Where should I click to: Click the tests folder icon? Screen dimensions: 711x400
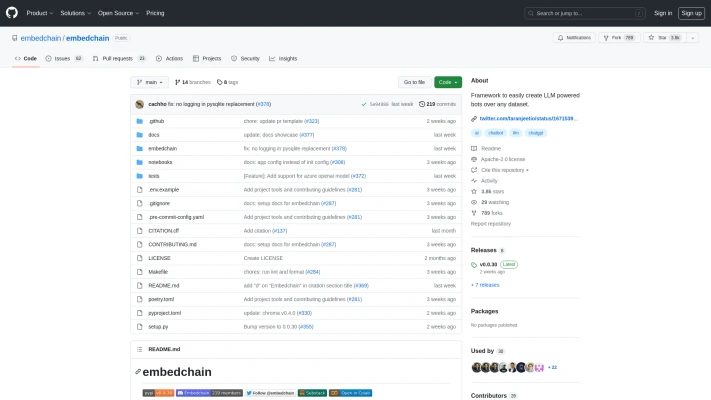click(x=140, y=176)
